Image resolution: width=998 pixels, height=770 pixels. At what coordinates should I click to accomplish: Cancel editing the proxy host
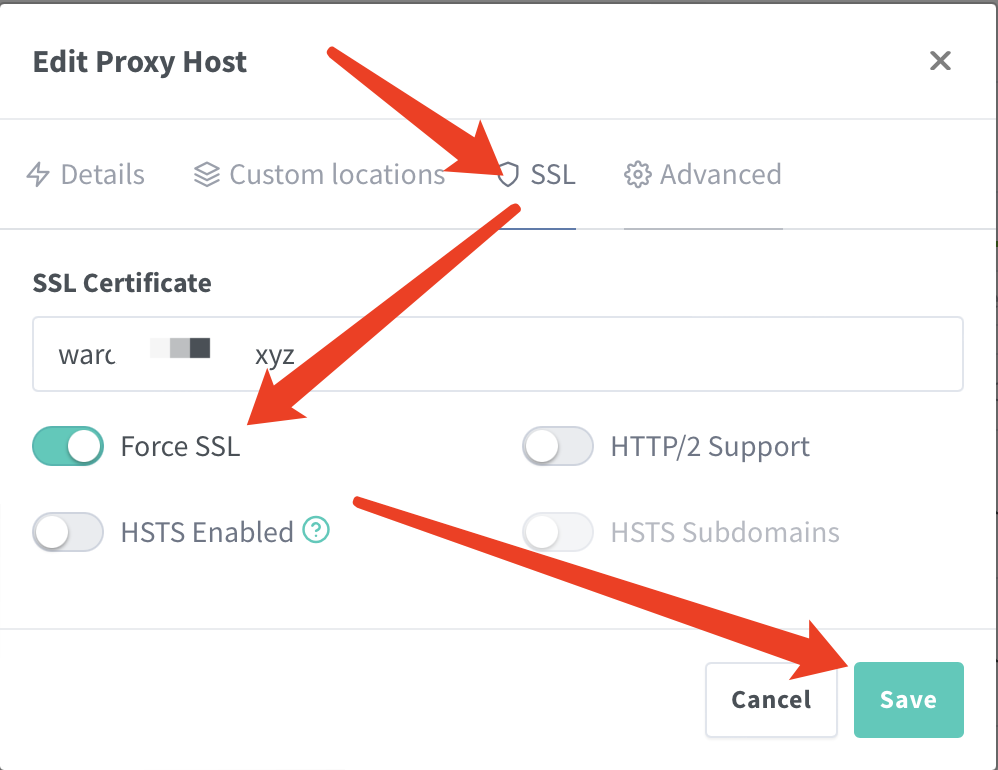(771, 700)
